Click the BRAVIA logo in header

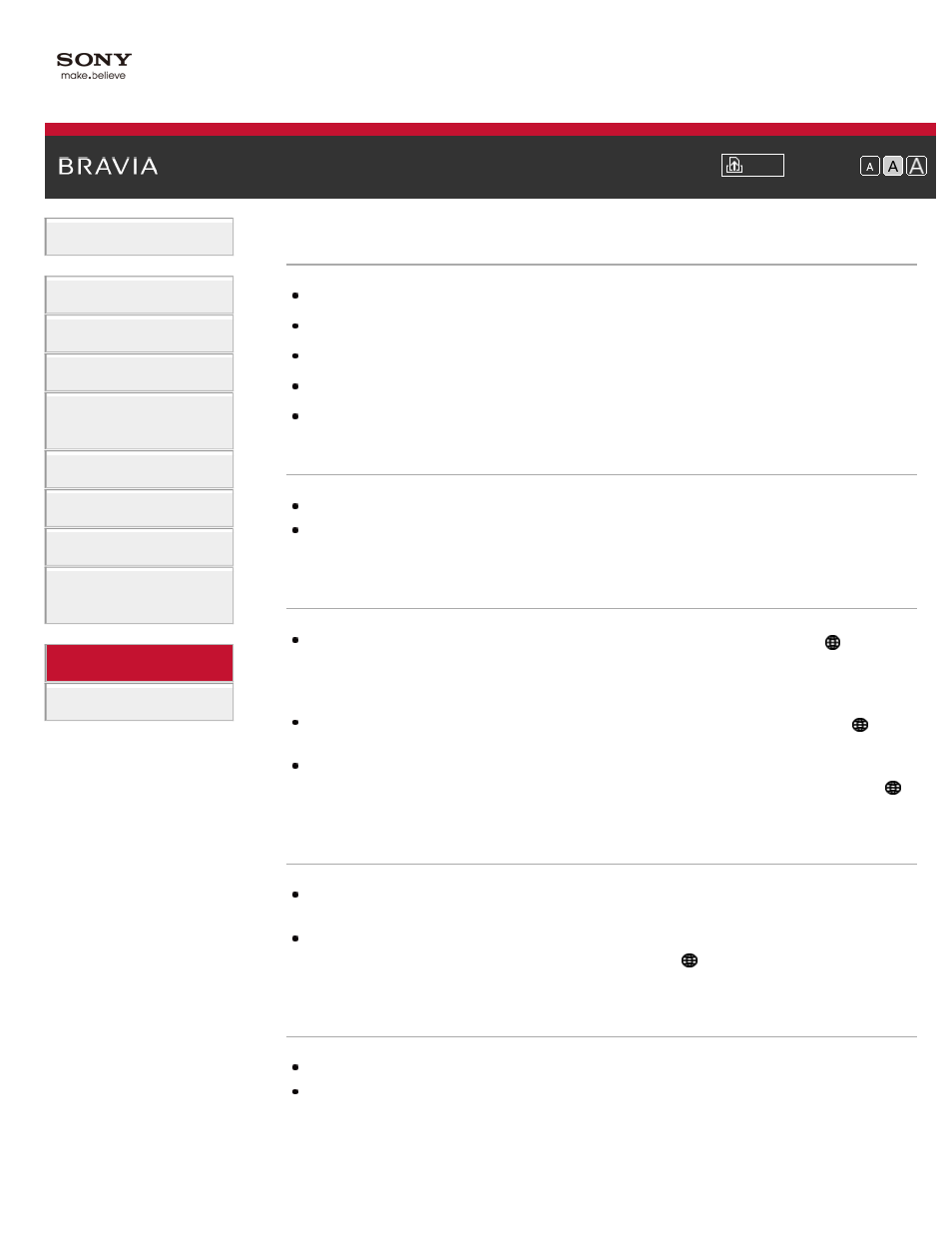click(108, 167)
